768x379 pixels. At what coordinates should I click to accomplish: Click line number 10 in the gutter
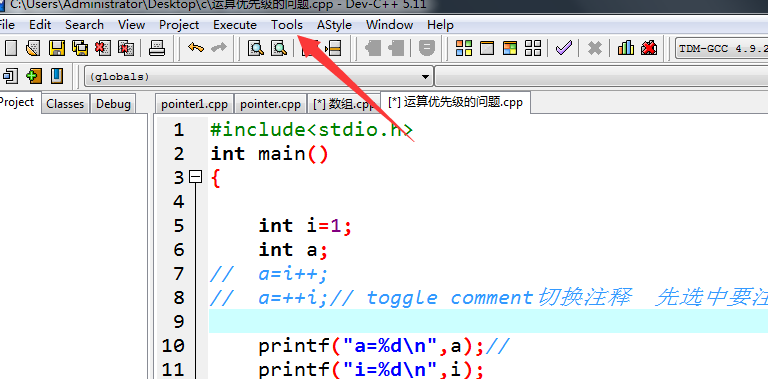(x=173, y=346)
